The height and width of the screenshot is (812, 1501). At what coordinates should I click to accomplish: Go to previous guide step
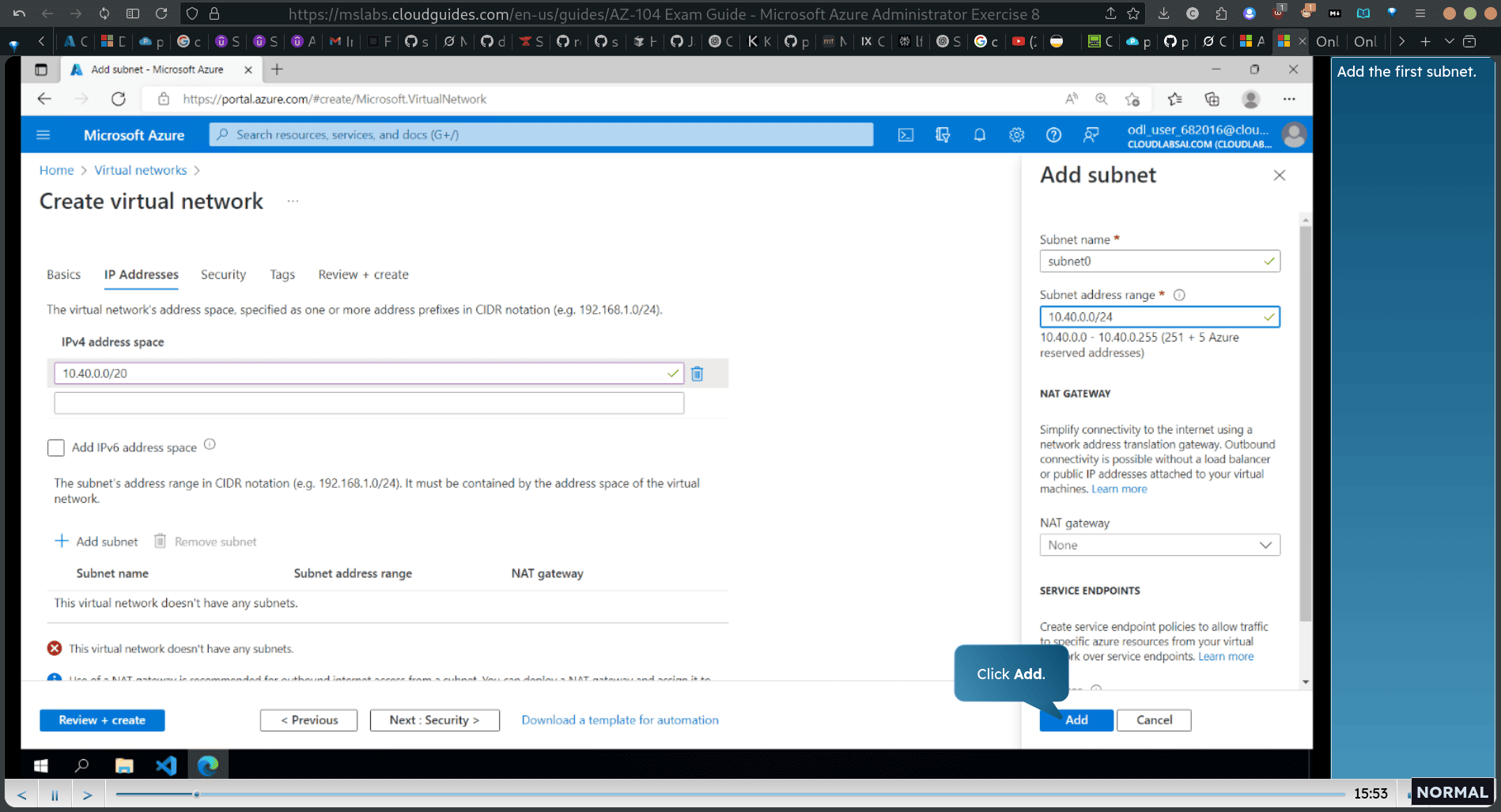22,795
